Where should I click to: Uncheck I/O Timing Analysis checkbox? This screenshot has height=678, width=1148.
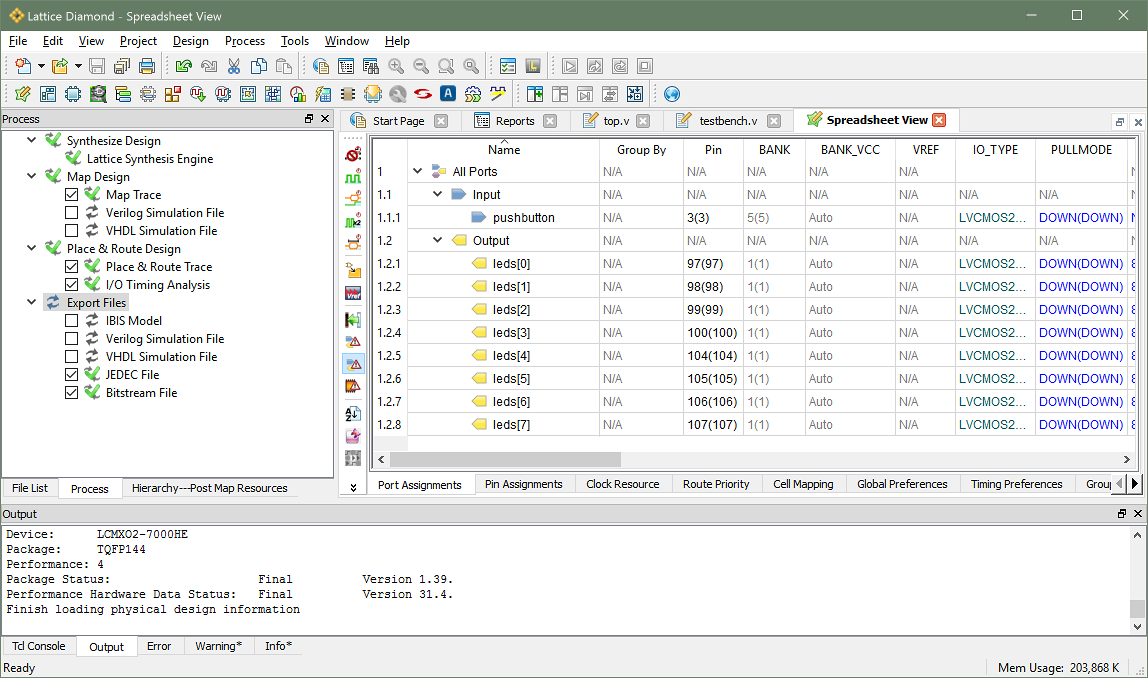71,285
